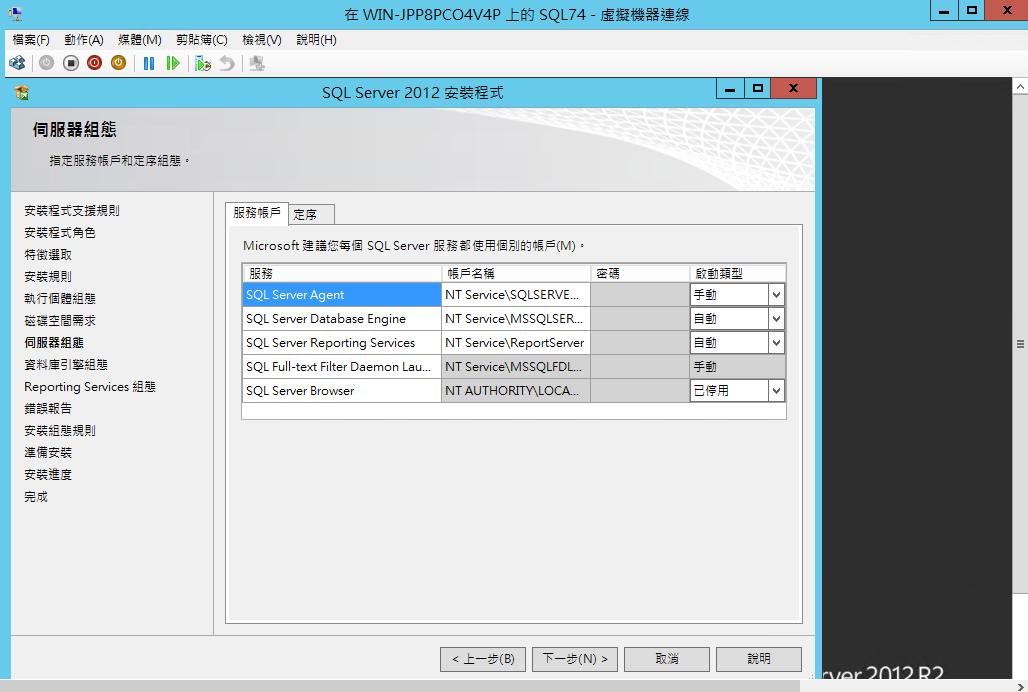
Task: Click account name NT Service\MSSQLSER... cell
Action: coord(516,319)
